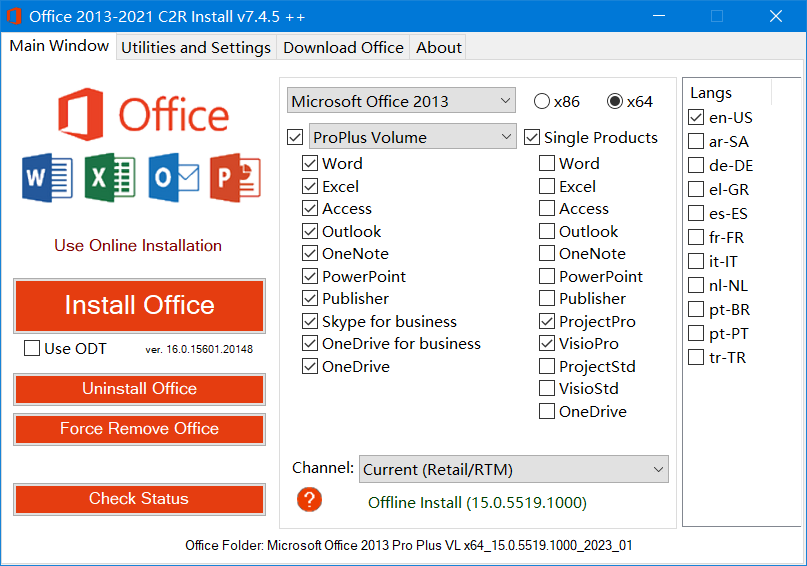
Task: Toggle the ProPlus Volume suite checkbox
Action: [x=295, y=137]
